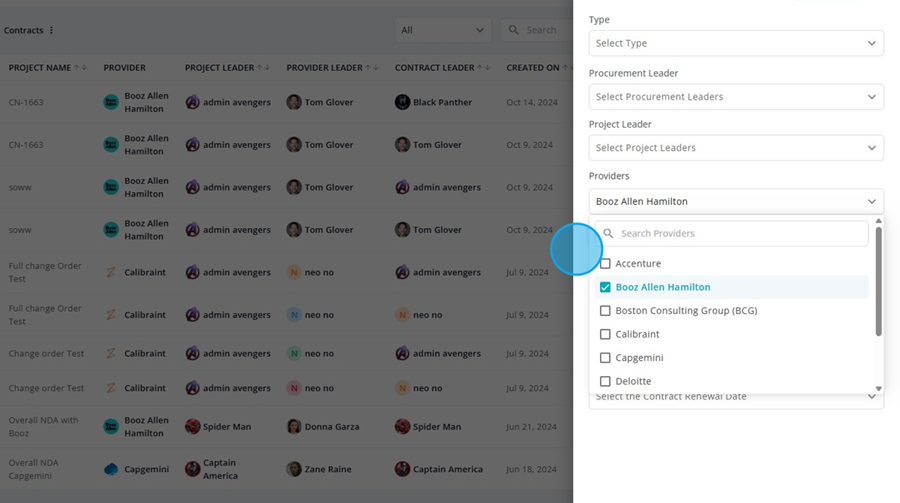Screen dimensions: 900x503
Task: Click the Search Providers magnifier icon
Action: pyautogui.click(x=608, y=233)
